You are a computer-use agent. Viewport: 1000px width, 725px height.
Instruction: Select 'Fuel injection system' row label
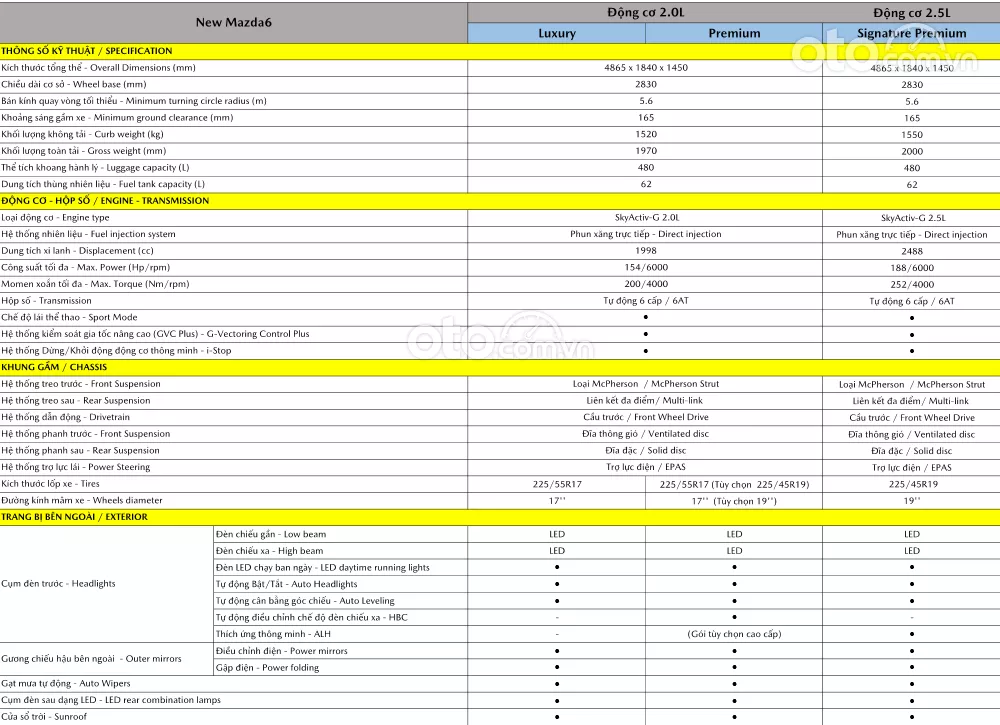(x=89, y=234)
